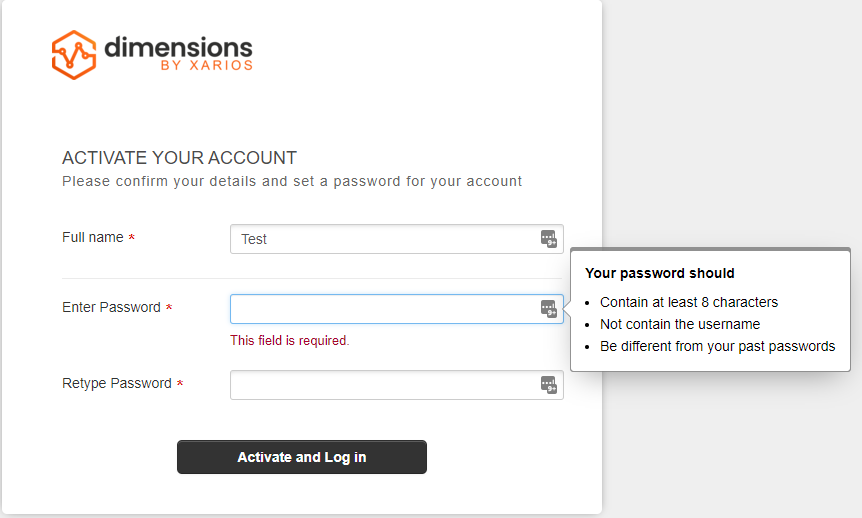Click the 'Contain at least 8 characters' rule
The image size is (862, 518).
pos(688,302)
